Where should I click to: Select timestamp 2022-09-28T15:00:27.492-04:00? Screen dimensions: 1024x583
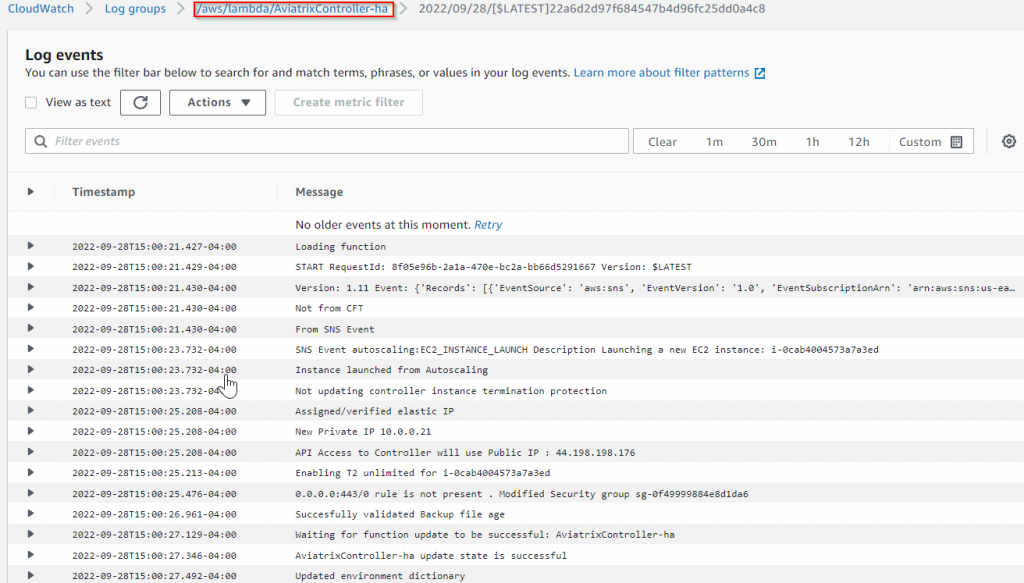coord(154,576)
